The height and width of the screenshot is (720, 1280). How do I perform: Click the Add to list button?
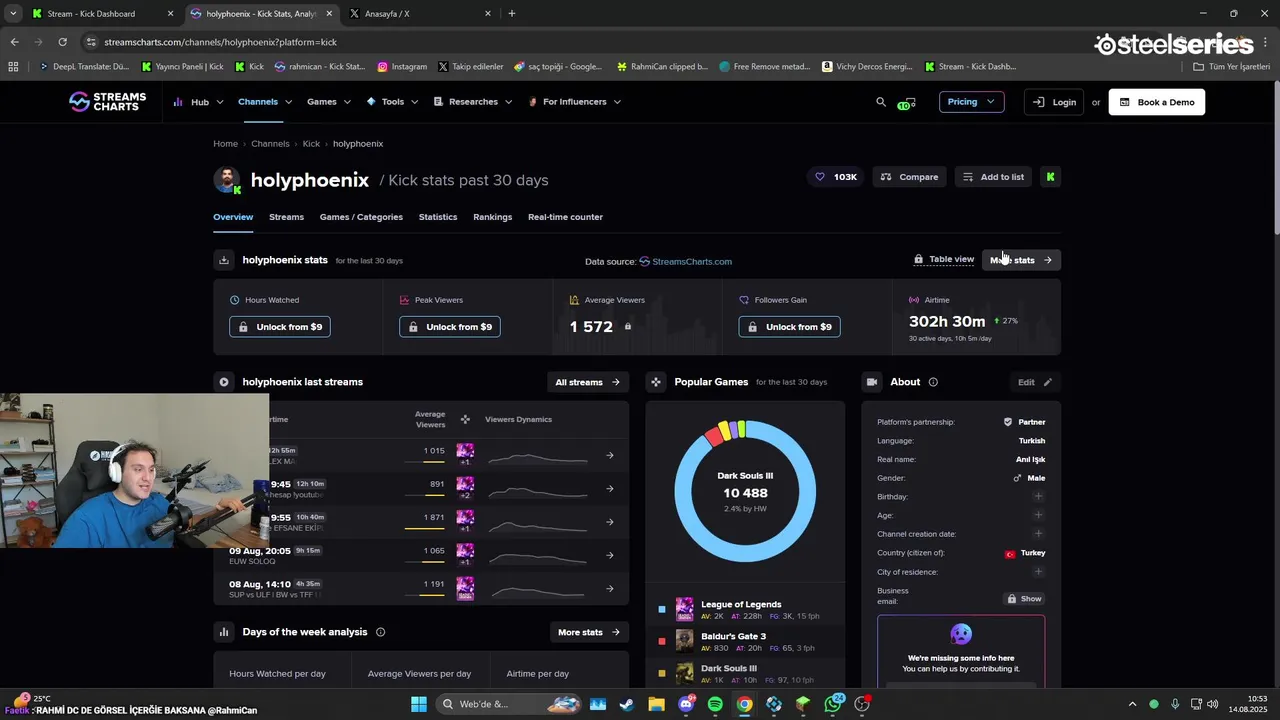click(993, 177)
